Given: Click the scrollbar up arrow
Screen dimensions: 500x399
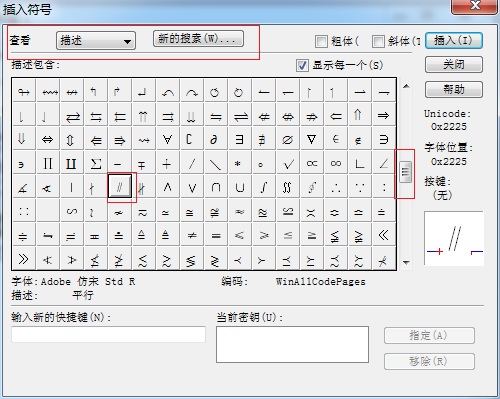Looking at the screenshot, I should click(x=406, y=86).
